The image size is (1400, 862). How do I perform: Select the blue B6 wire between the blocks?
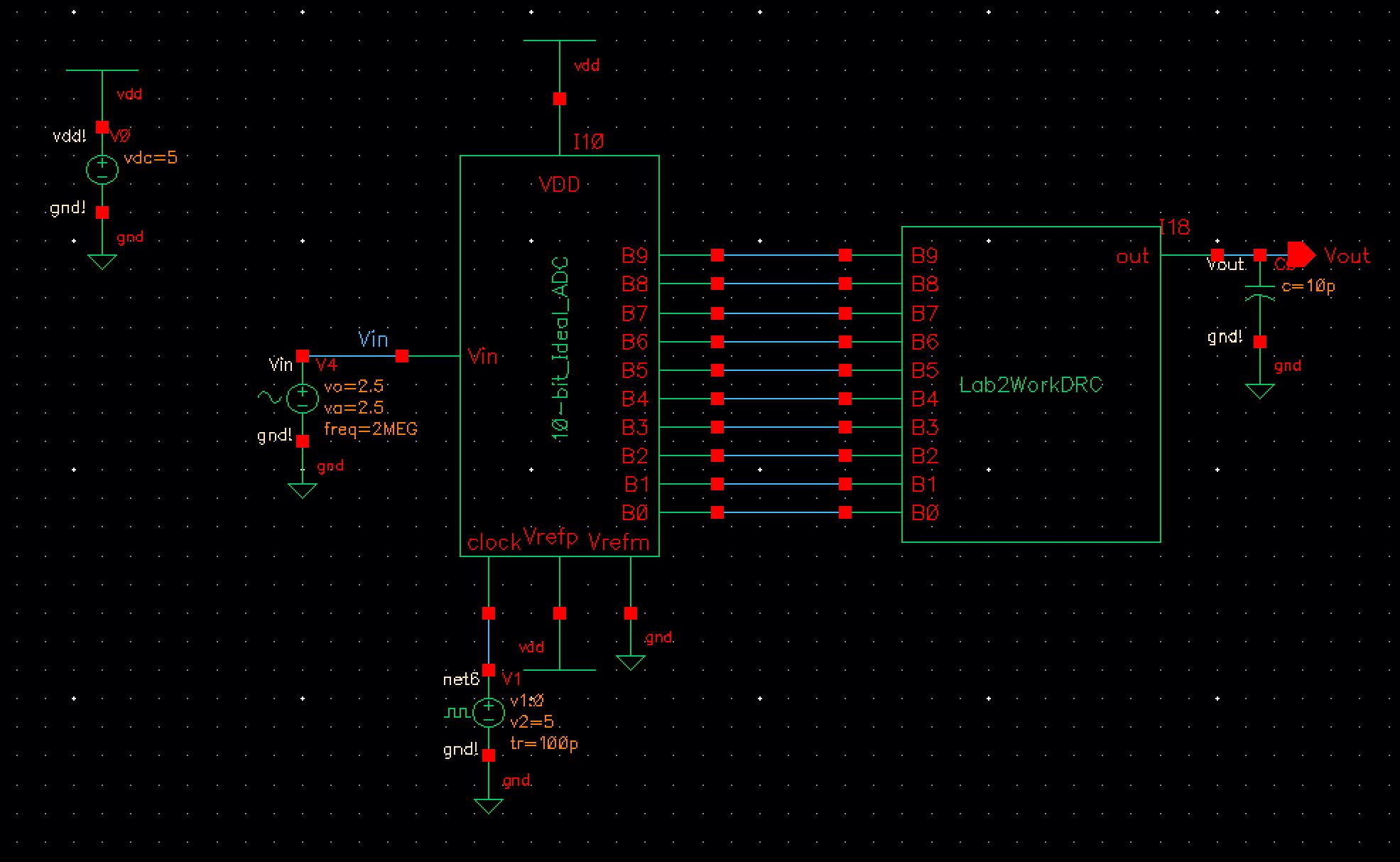pos(781,342)
